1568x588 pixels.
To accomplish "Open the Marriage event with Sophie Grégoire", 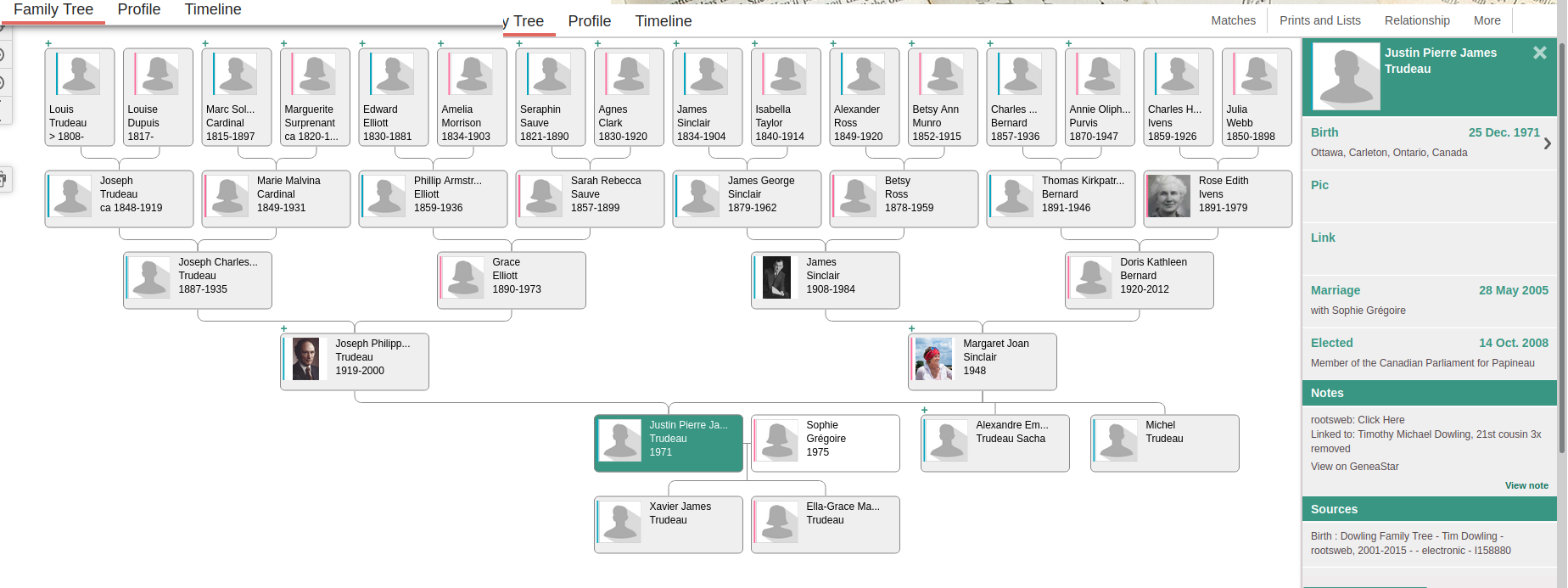I will 1430,300.
